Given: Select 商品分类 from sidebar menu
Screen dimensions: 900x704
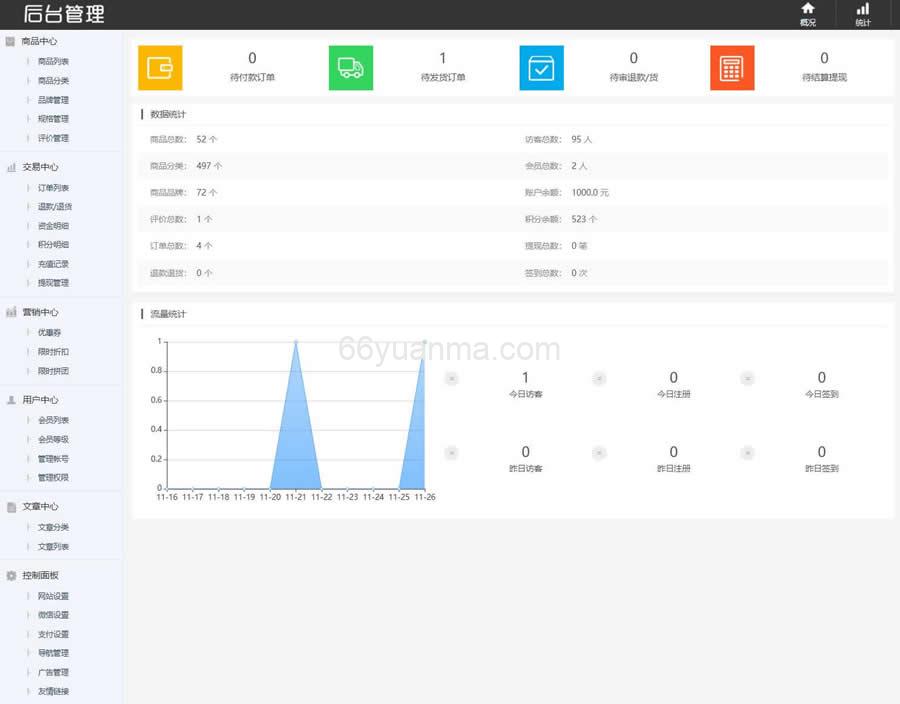Looking at the screenshot, I should click(53, 81).
